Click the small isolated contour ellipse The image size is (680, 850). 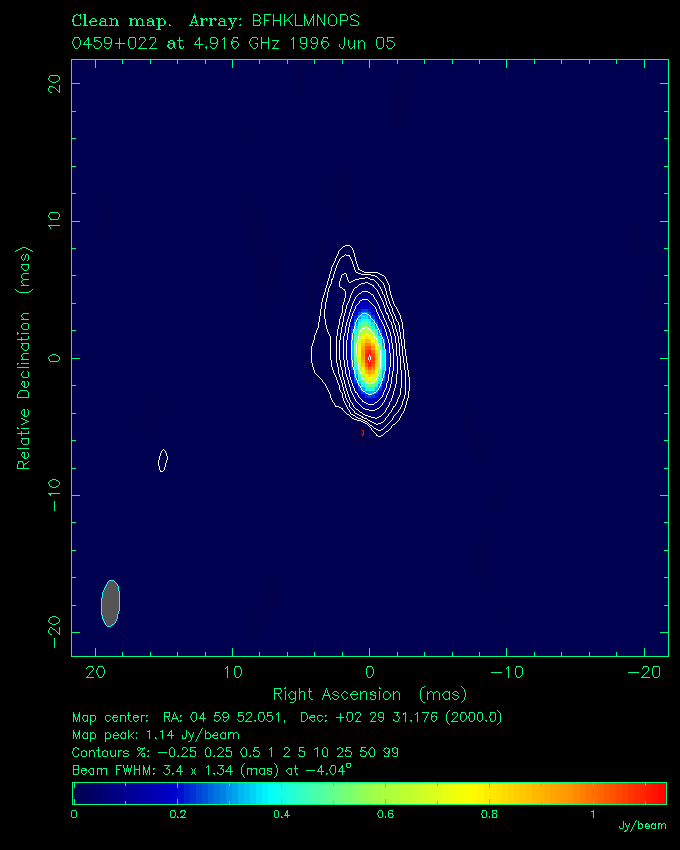click(163, 460)
